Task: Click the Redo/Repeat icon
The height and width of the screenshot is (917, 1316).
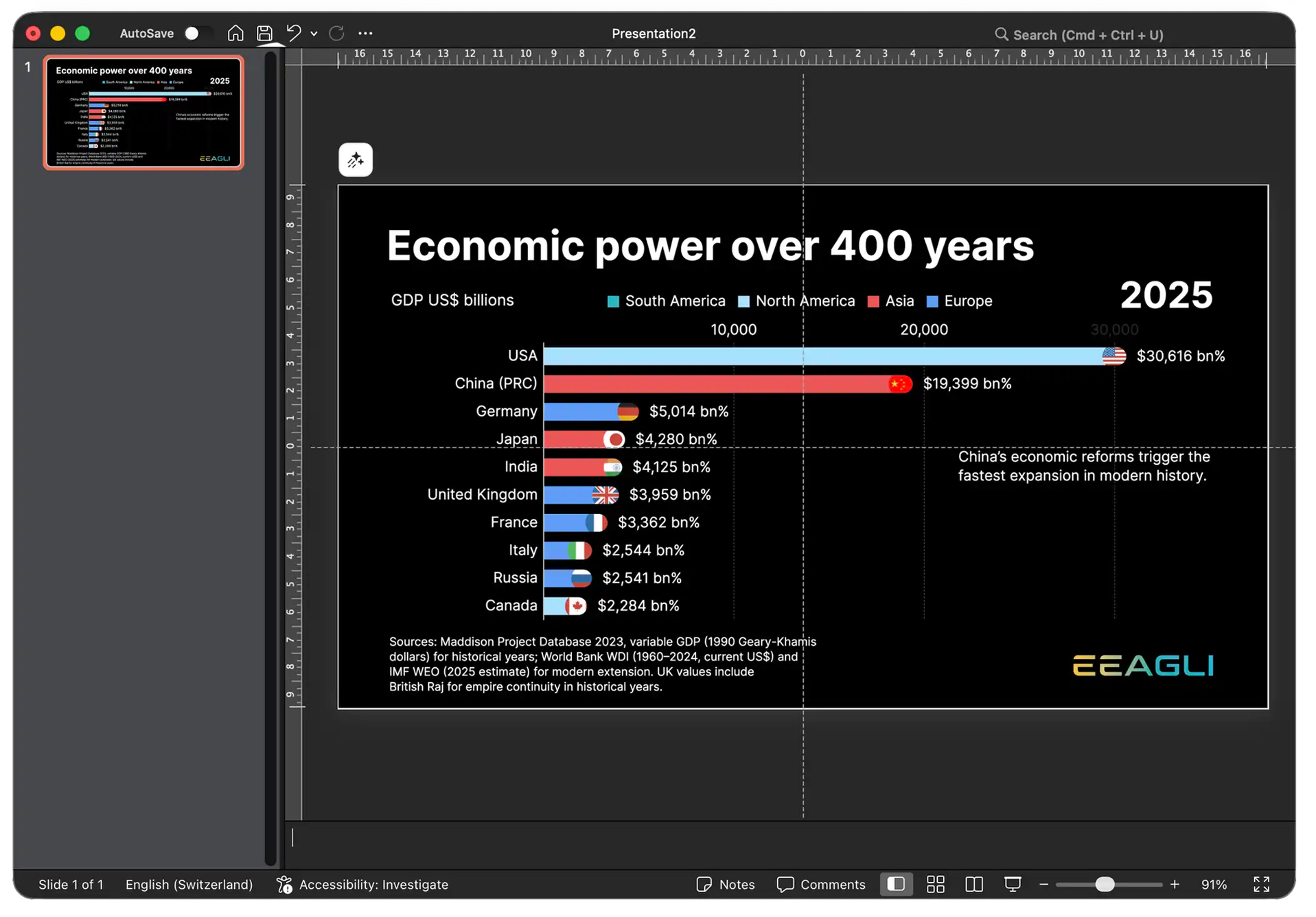Action: 336,33
